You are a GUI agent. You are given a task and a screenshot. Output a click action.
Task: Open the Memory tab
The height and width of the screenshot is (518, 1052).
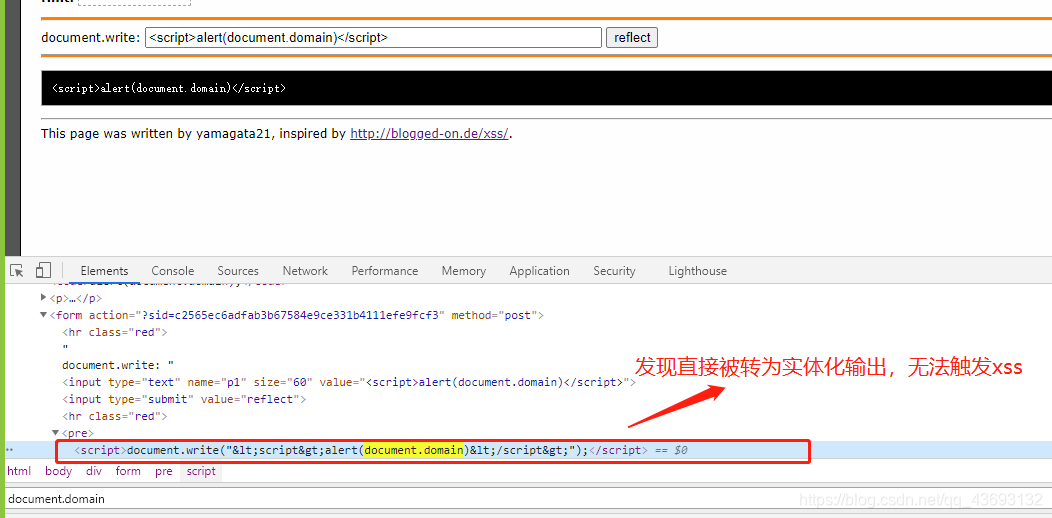(x=463, y=271)
